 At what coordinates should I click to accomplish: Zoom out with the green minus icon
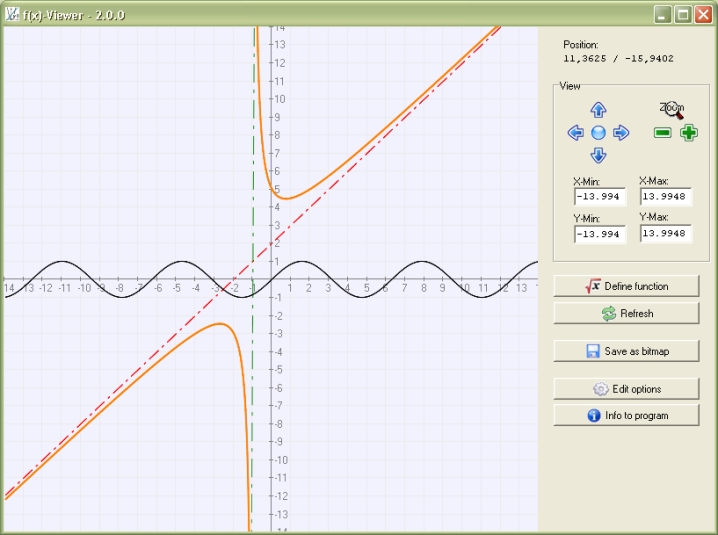[662, 133]
